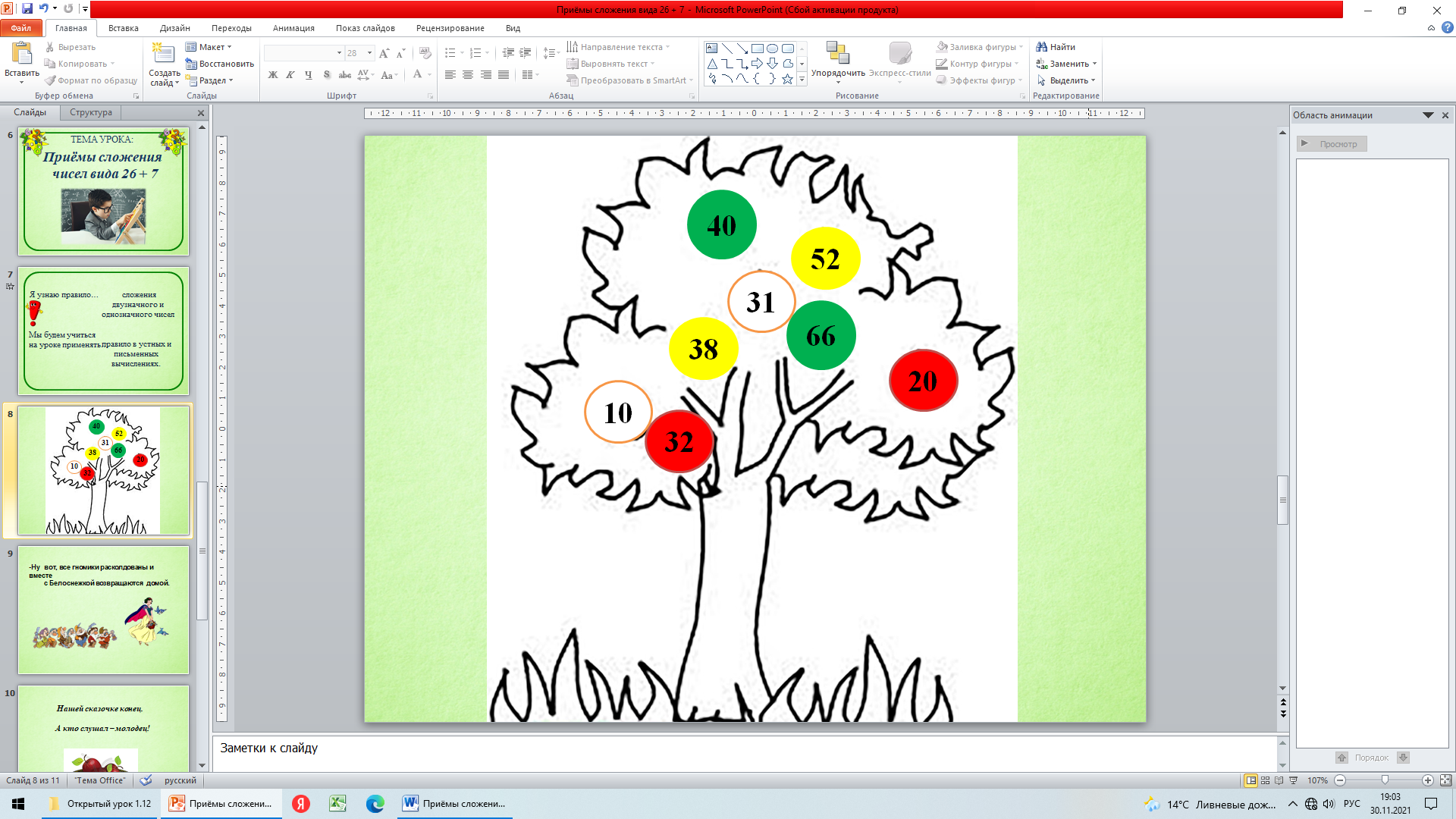Select slide 9 thumbnail with Snow White
Image resolution: width=1456 pixels, height=819 pixels.
103,609
